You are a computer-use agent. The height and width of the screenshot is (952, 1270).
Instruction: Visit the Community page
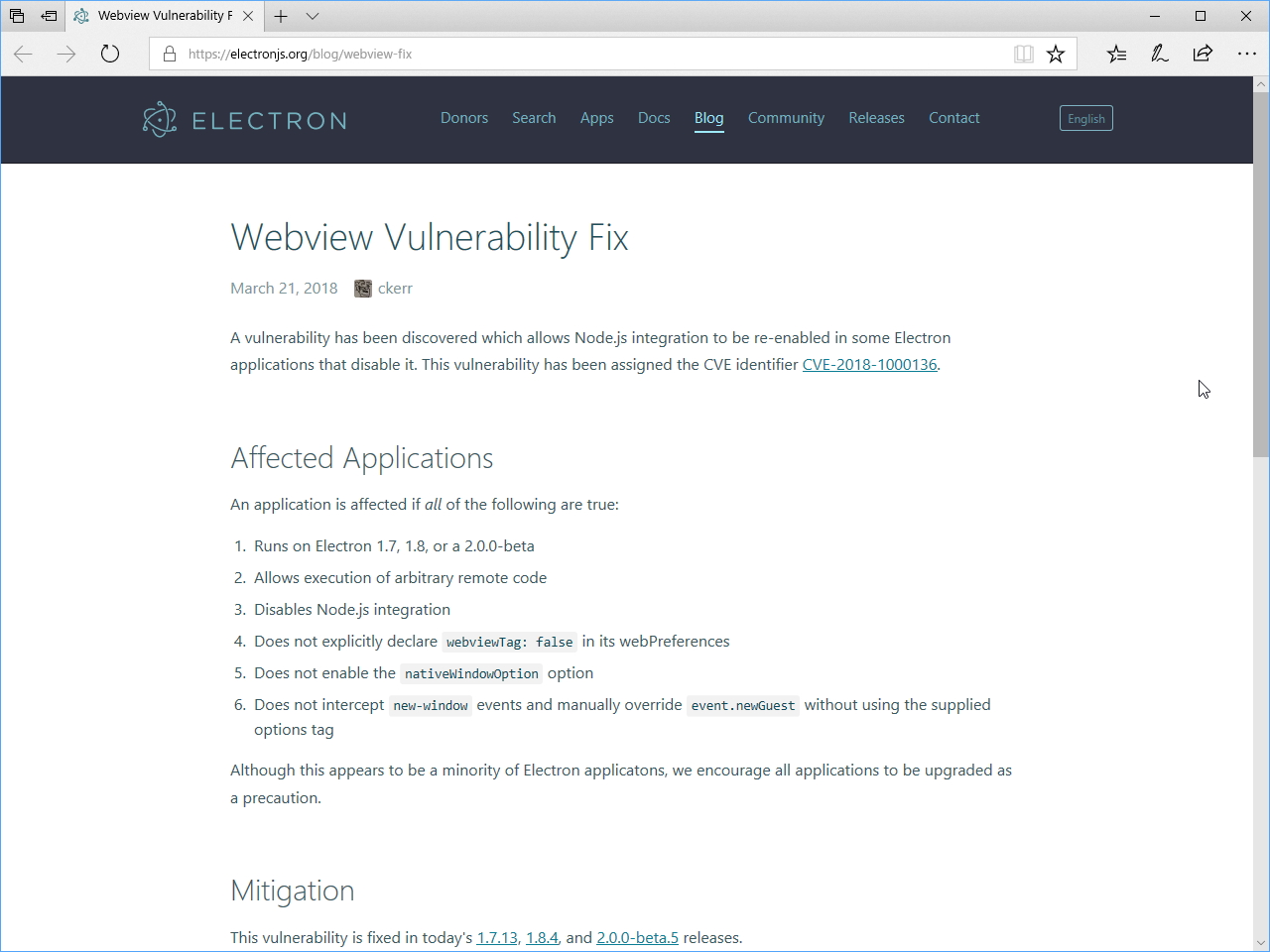pos(786,118)
